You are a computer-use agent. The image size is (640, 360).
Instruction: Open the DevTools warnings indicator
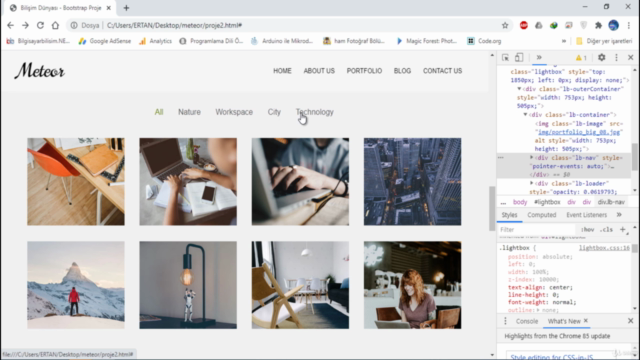[581, 58]
